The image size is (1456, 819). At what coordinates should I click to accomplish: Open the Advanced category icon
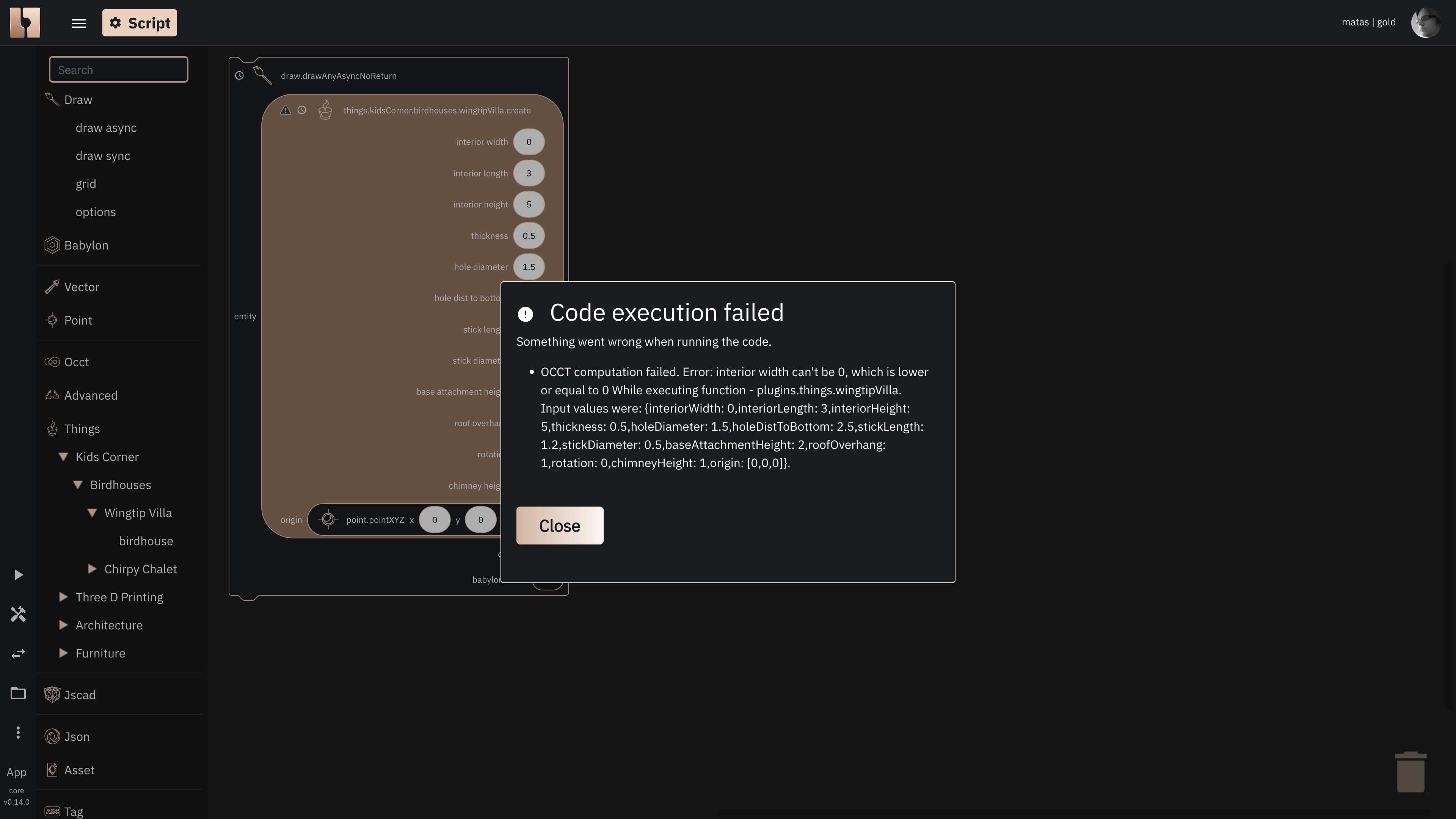(x=52, y=395)
